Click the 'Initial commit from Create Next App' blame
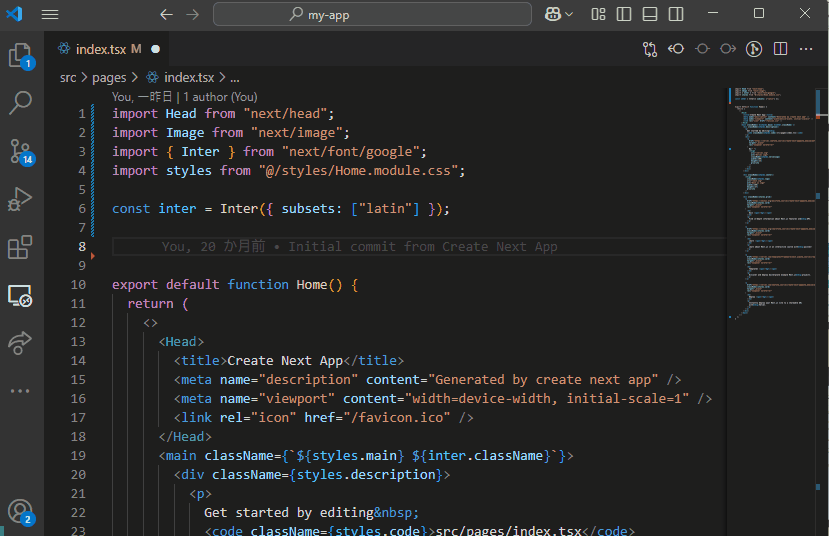 coord(423,247)
